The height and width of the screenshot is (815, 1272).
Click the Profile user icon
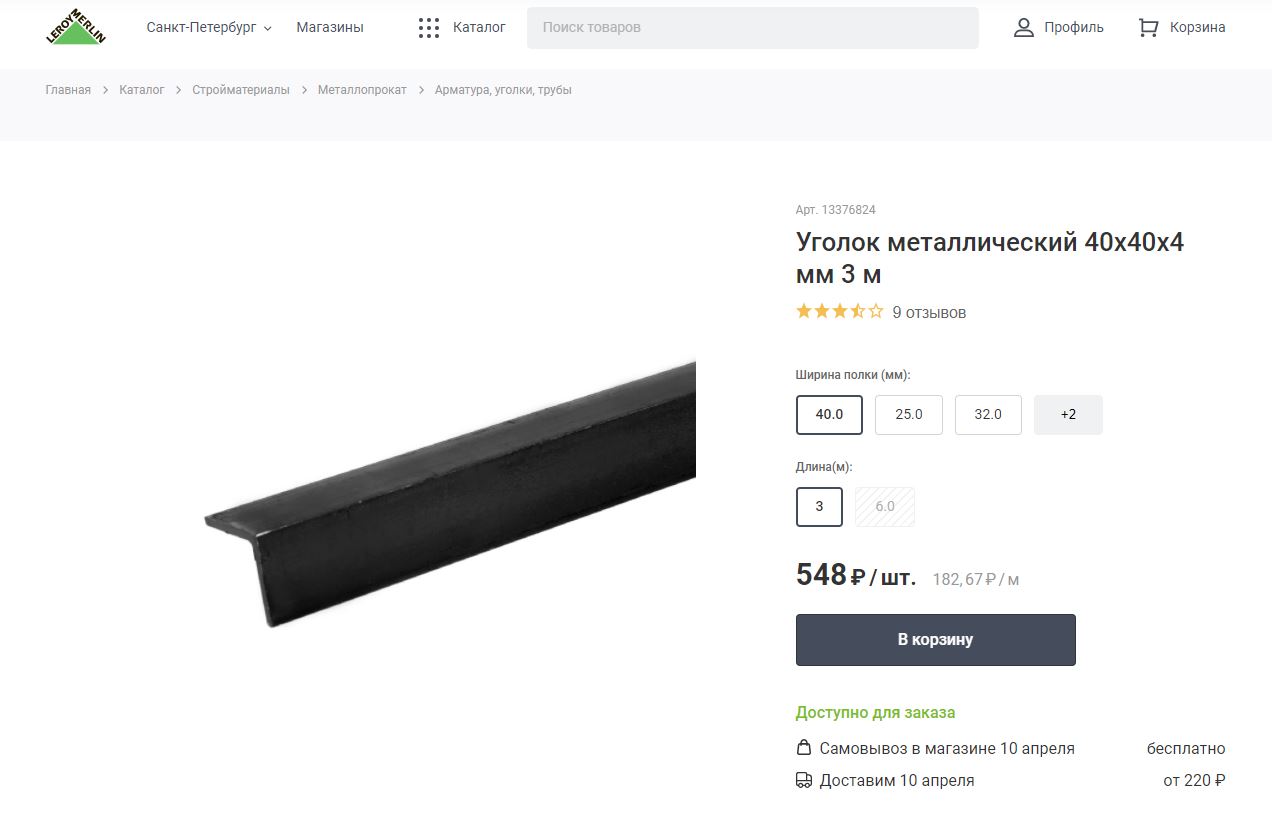coord(1023,28)
